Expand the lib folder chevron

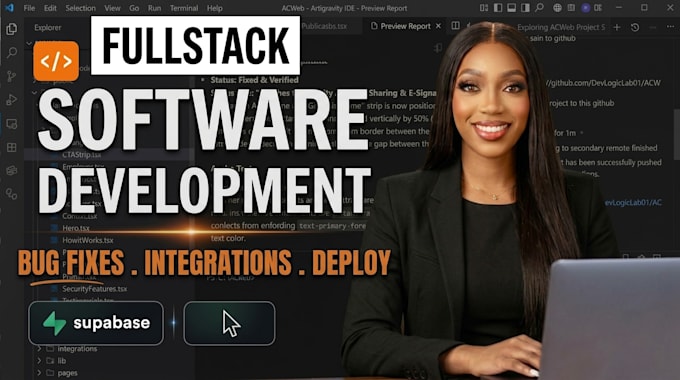39,360
